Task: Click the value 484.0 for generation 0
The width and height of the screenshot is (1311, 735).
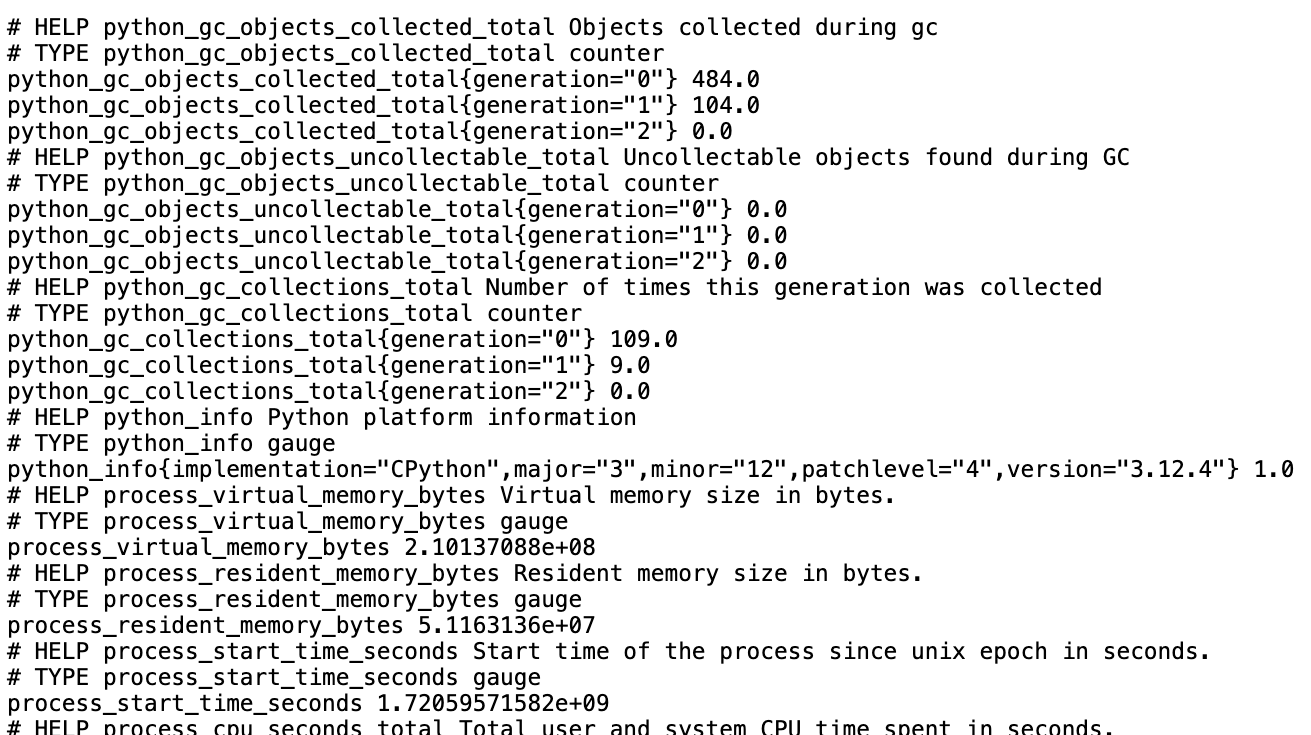Action: 725,79
